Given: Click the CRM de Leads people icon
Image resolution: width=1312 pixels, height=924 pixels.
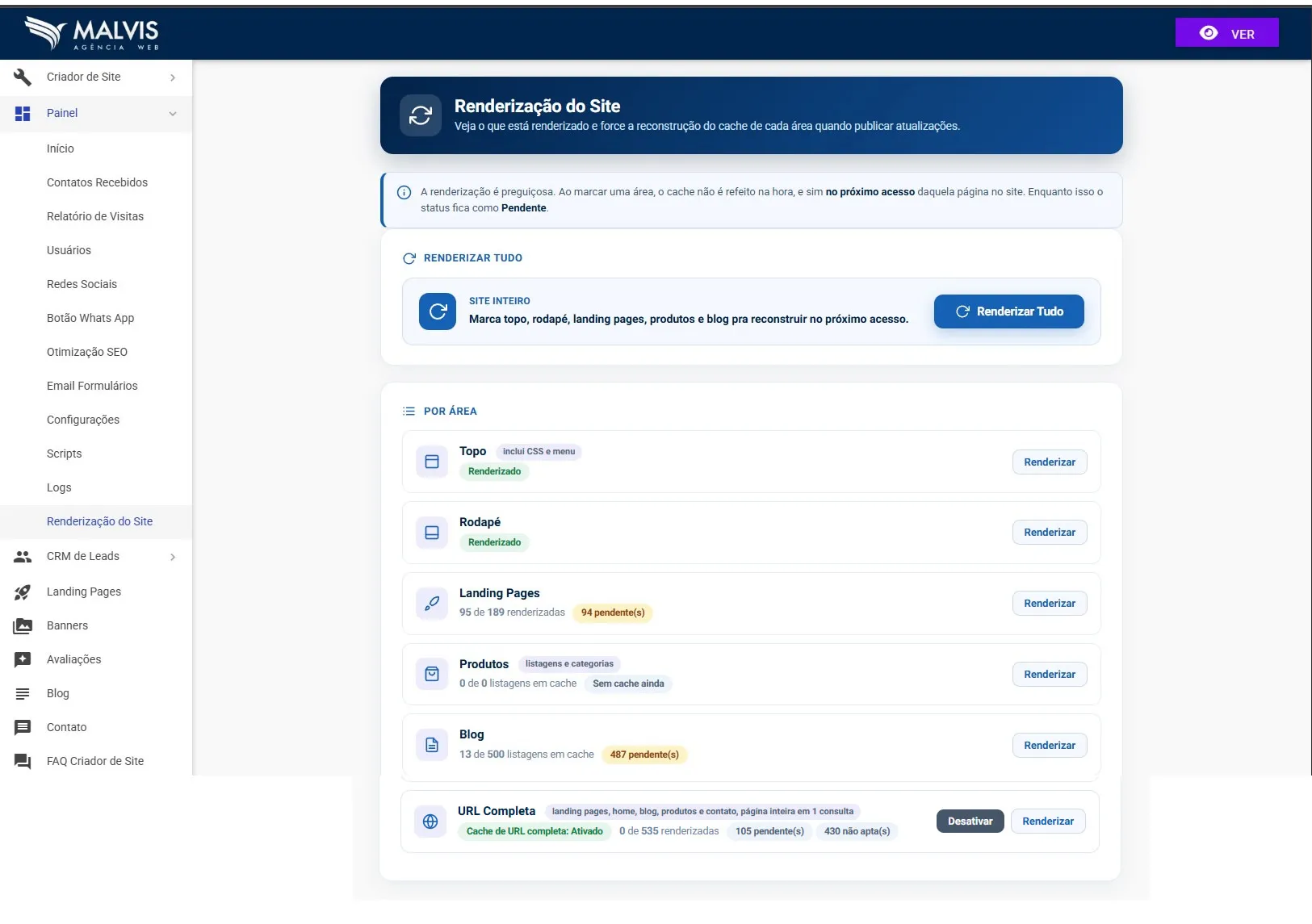Looking at the screenshot, I should (23, 556).
